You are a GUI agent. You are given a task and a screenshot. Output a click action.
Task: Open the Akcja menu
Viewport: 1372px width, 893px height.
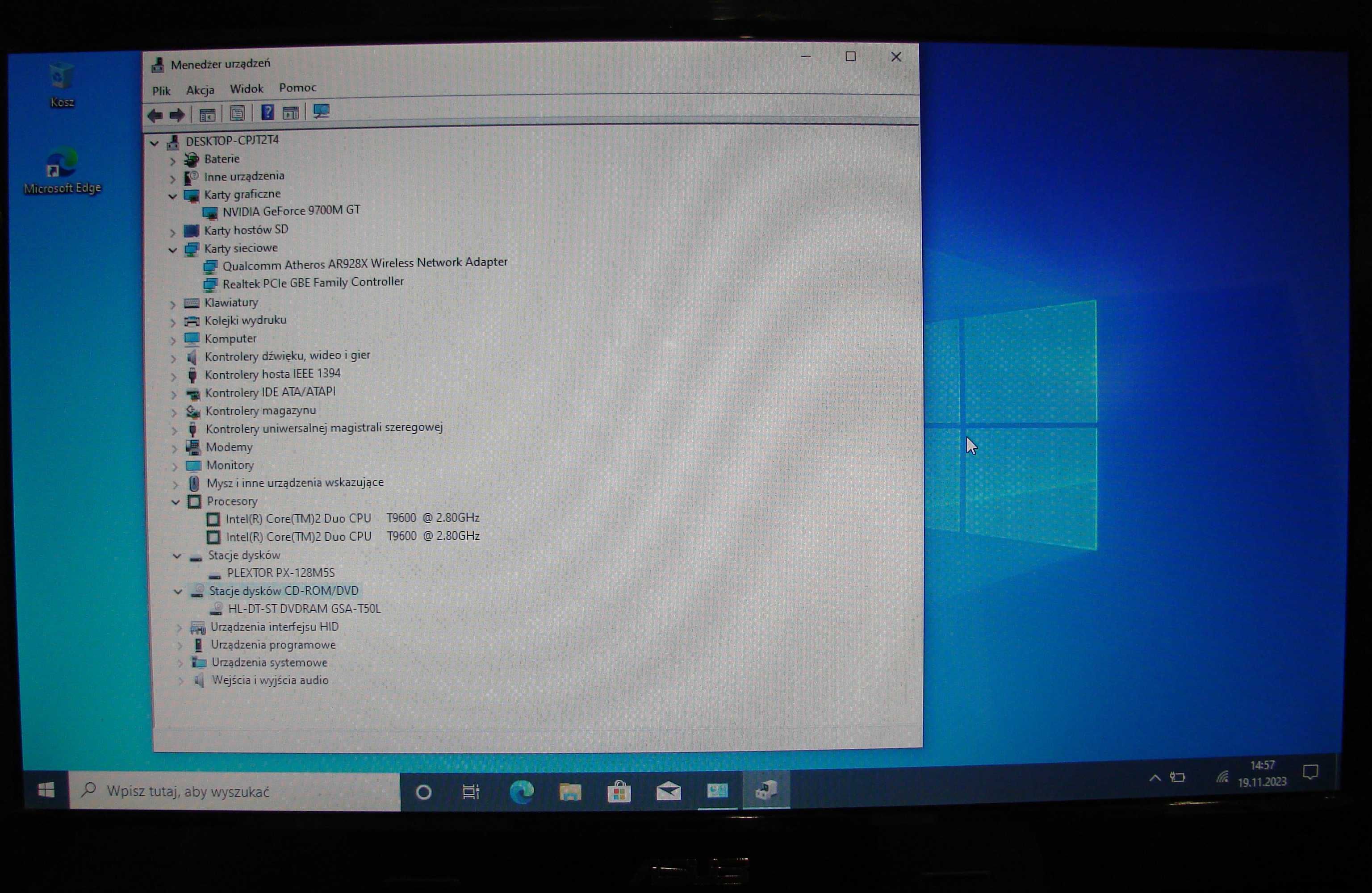(x=200, y=90)
